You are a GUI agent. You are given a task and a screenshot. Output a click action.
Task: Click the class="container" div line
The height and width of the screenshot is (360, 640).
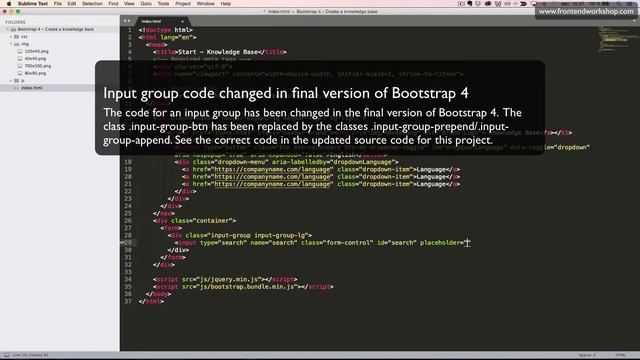pos(194,221)
